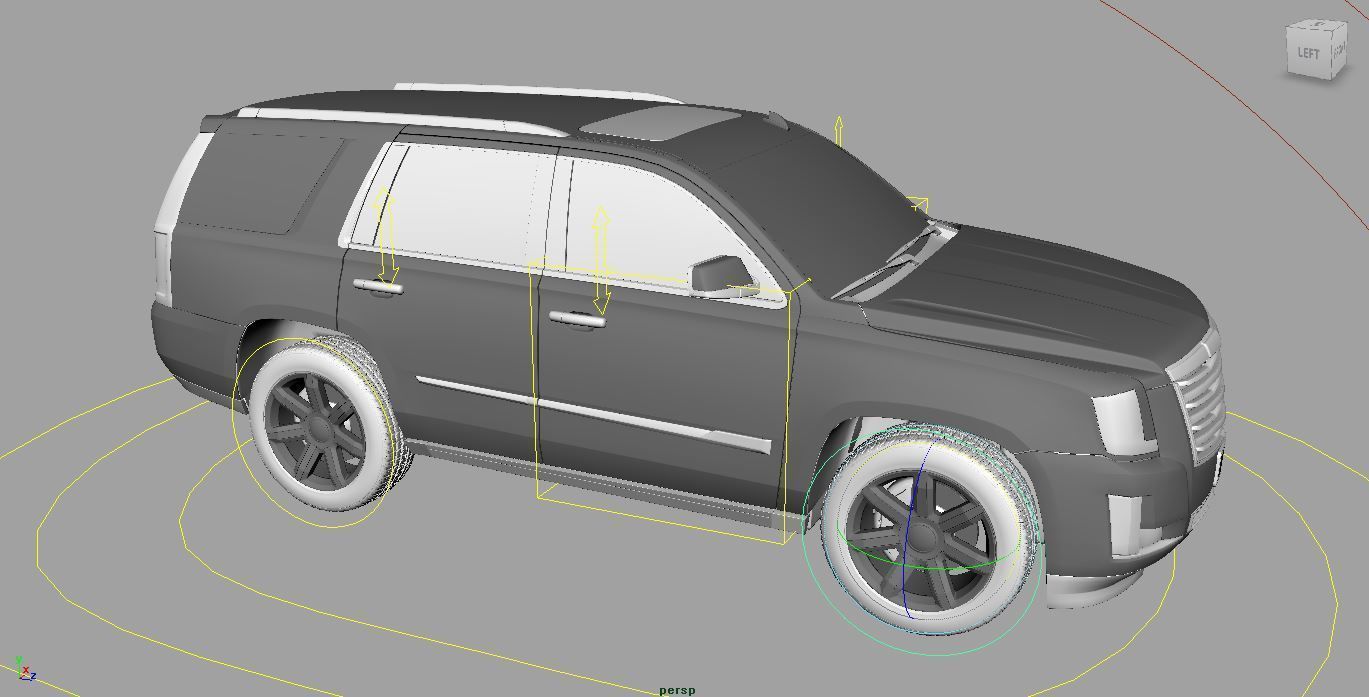Select the up-arrow control above the windshield

[x=839, y=131]
